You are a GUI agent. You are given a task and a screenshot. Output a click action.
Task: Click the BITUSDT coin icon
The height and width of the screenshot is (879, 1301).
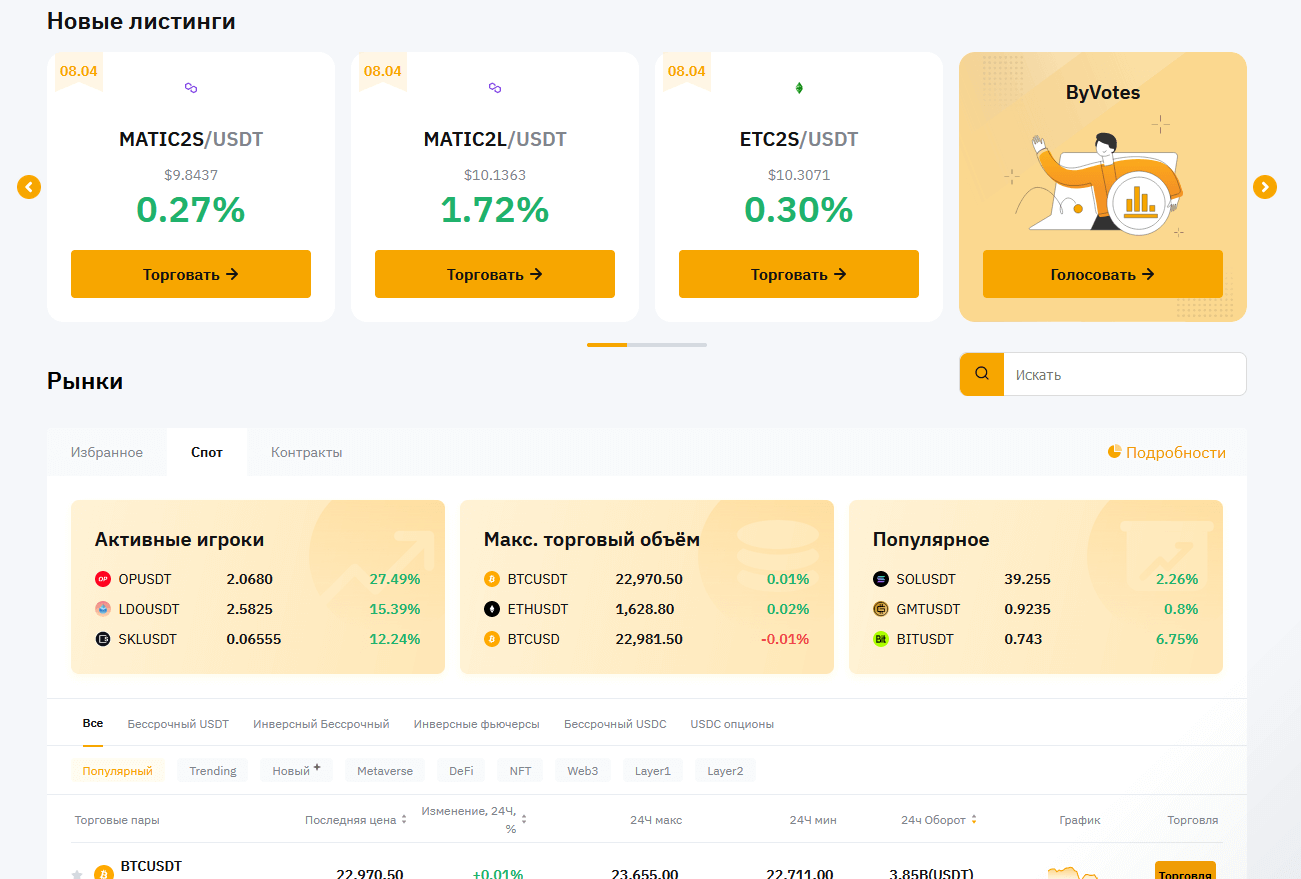(x=880, y=639)
